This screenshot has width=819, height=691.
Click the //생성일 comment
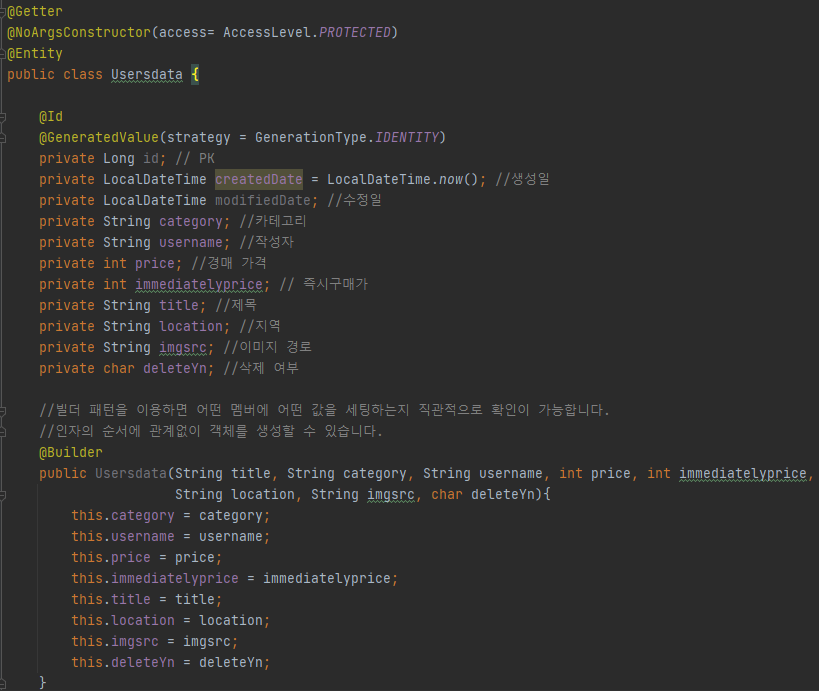(522, 179)
